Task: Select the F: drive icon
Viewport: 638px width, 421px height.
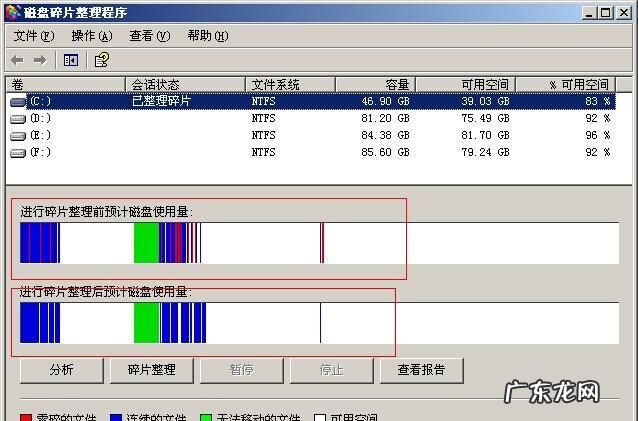Action: click(18, 153)
